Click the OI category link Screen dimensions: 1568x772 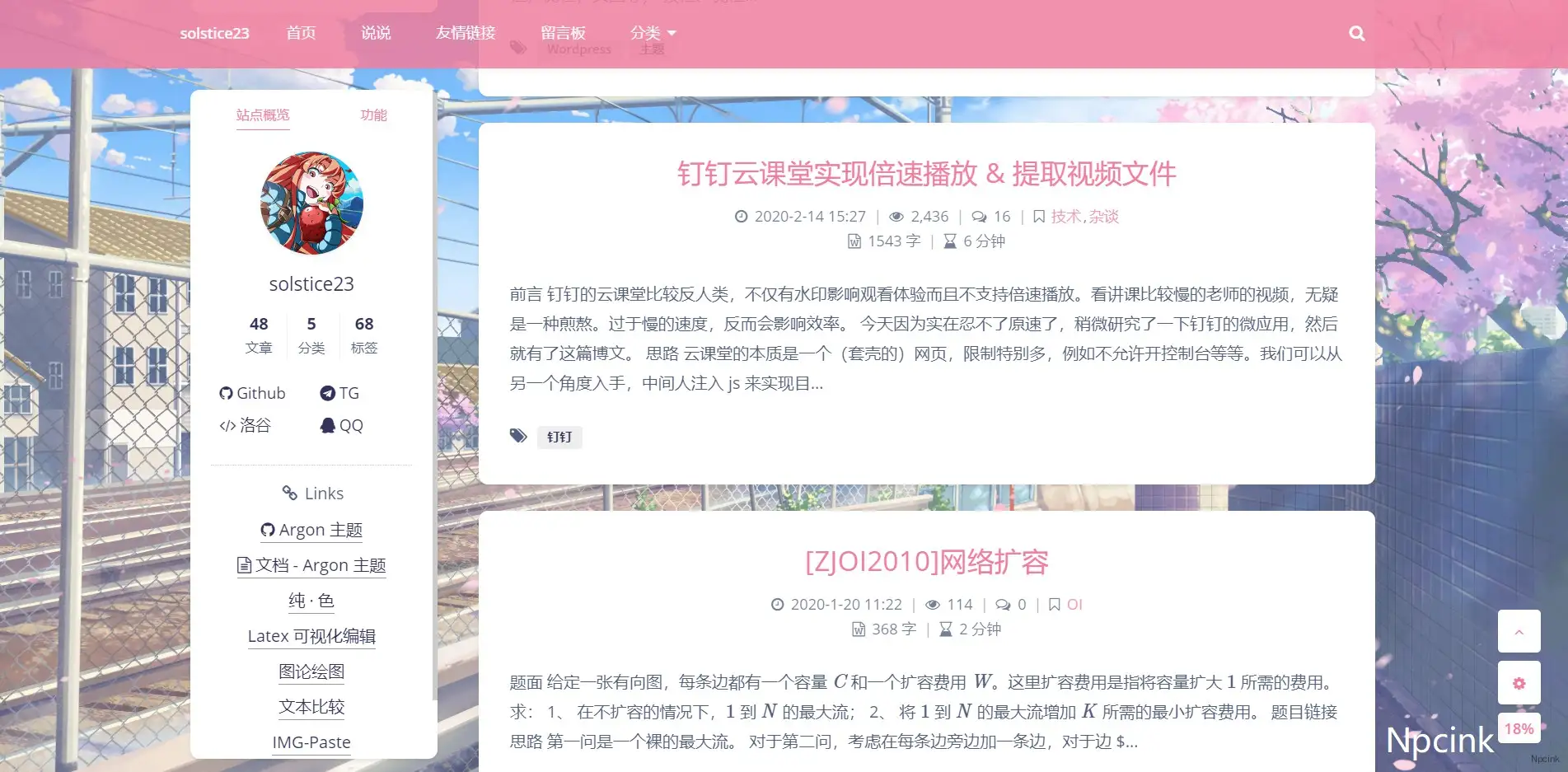pos(1074,604)
